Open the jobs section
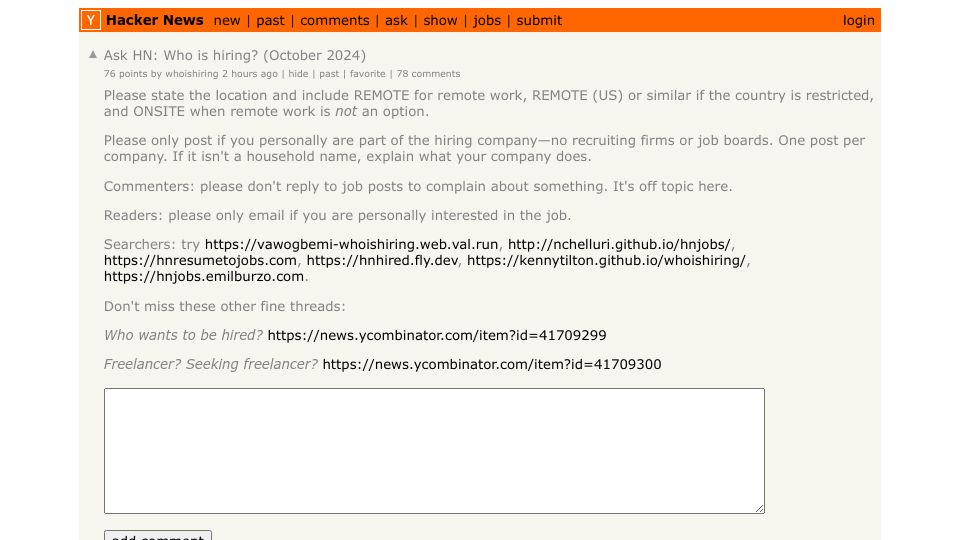960x540 pixels. pyautogui.click(x=487, y=20)
